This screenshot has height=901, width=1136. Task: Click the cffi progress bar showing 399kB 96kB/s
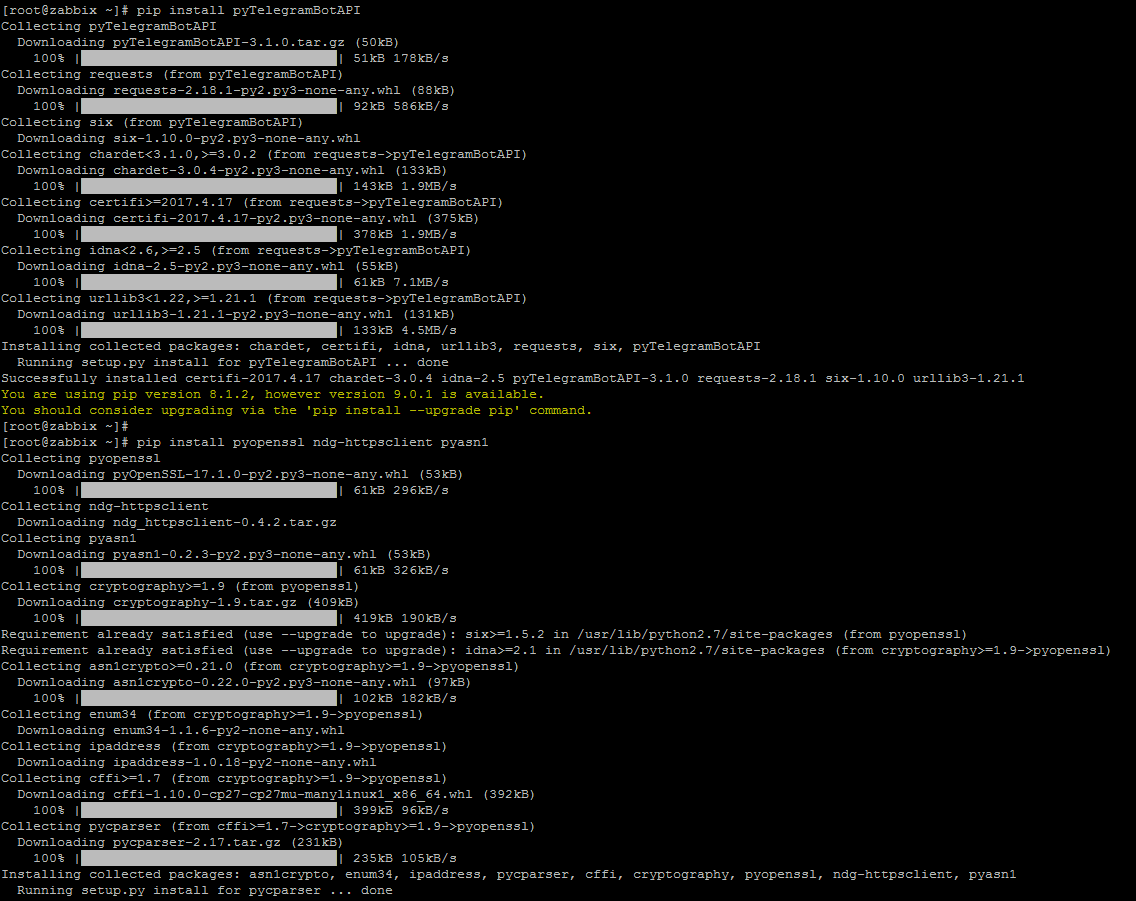209,810
